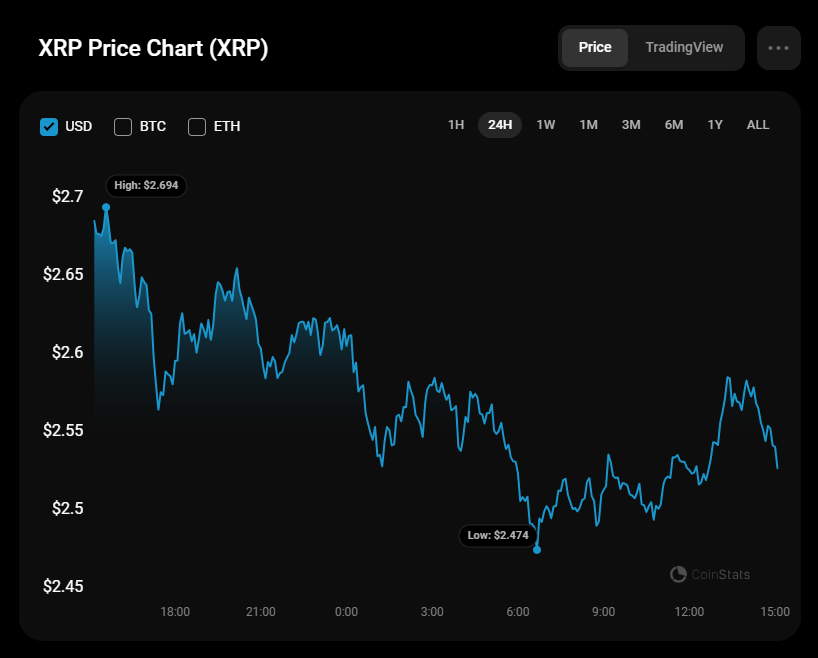Viewport: 818px width, 658px height.
Task: Select the 1M time range
Action: 588,125
